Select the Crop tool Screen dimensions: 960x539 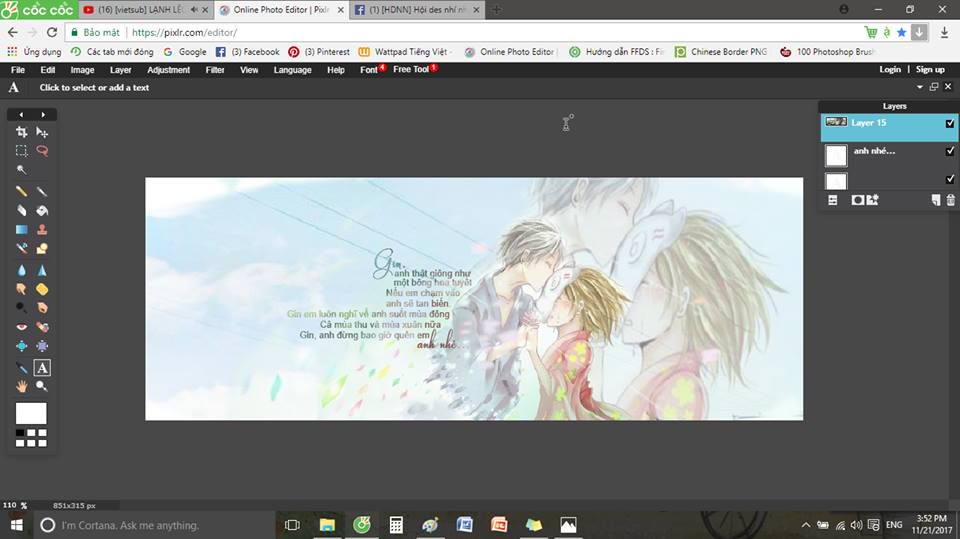click(21, 132)
